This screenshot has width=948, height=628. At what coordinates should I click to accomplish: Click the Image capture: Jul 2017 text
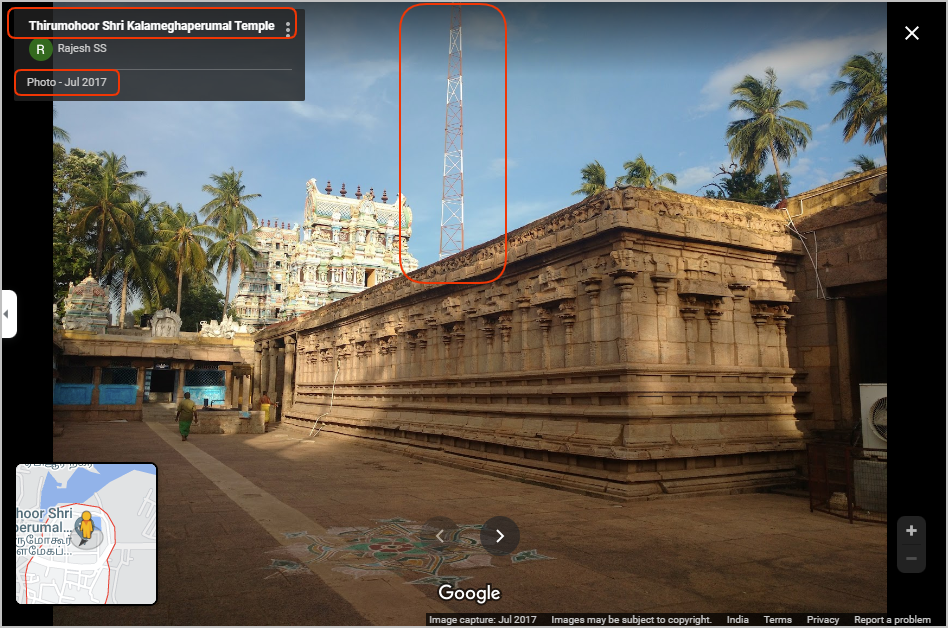[482, 620]
